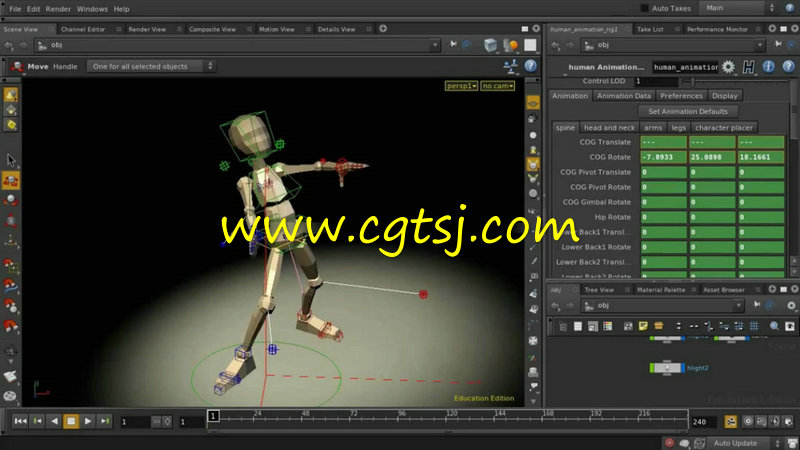The height and width of the screenshot is (450, 800).
Task: Open help for human animation node parameters
Action: [788, 67]
